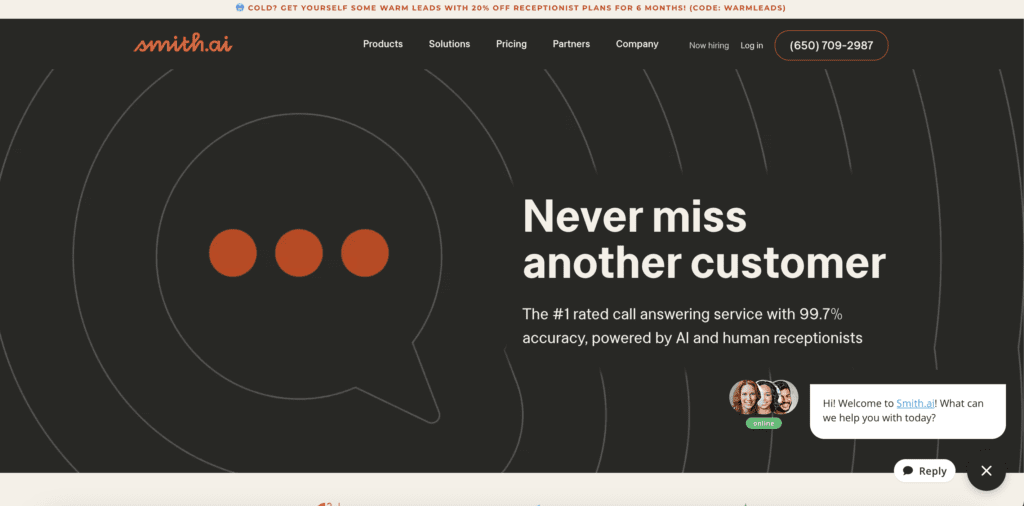Image resolution: width=1024 pixels, height=506 pixels.
Task: Click the online agents avatar group
Action: click(x=763, y=397)
